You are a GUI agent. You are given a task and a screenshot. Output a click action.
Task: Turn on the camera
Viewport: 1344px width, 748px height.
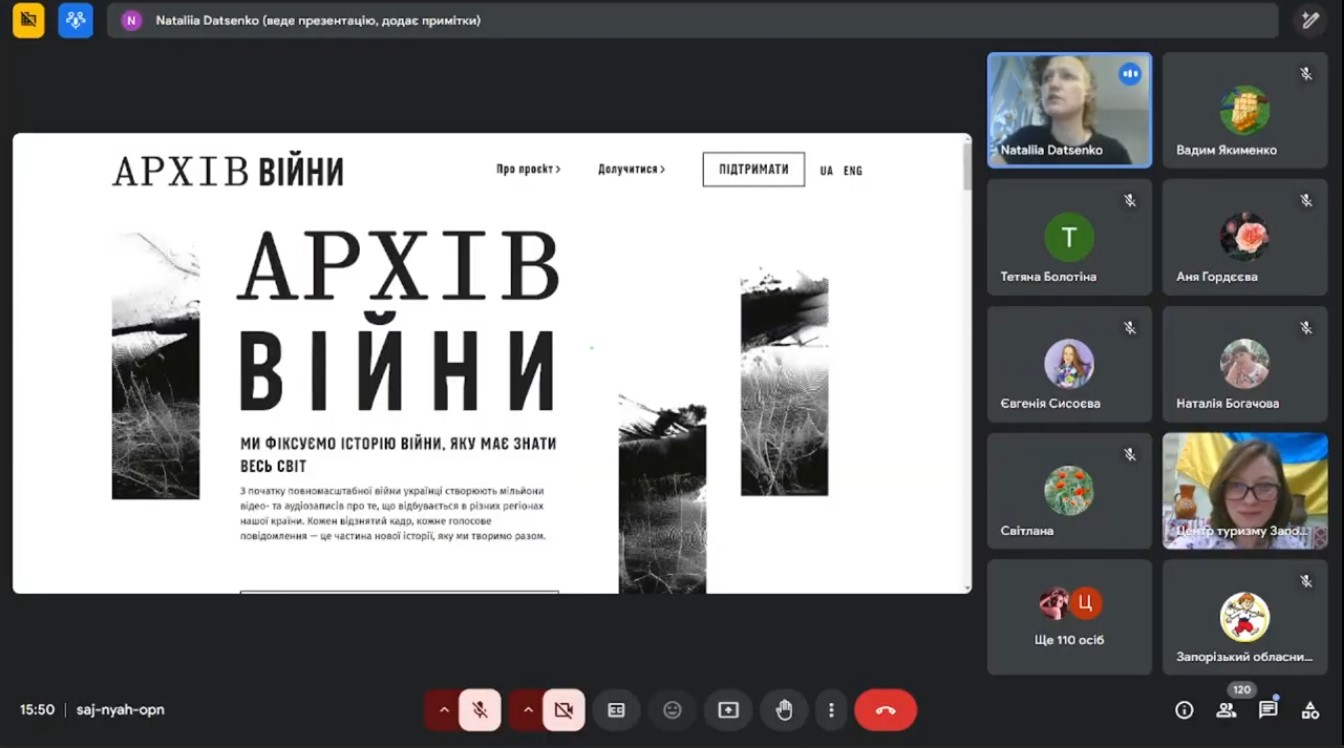pyautogui.click(x=564, y=710)
